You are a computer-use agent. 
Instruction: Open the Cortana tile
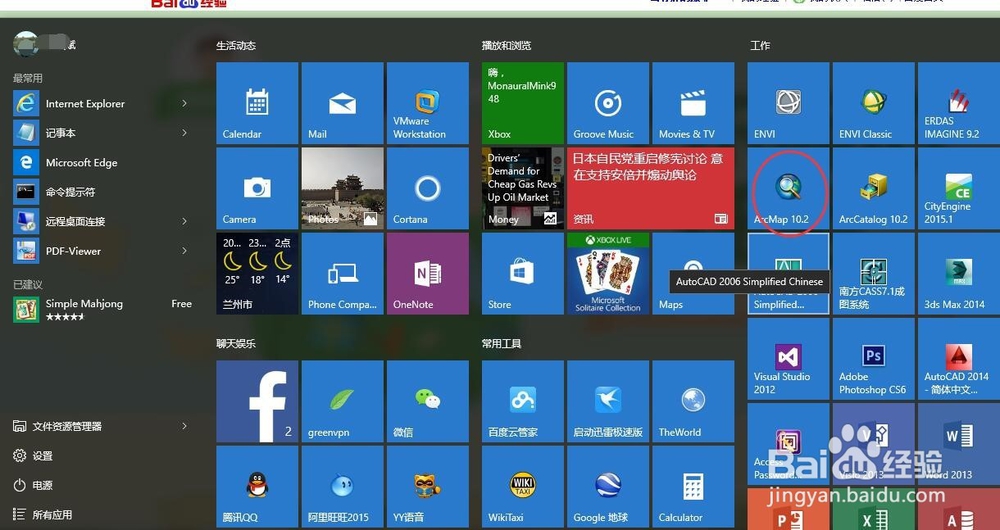[427, 188]
